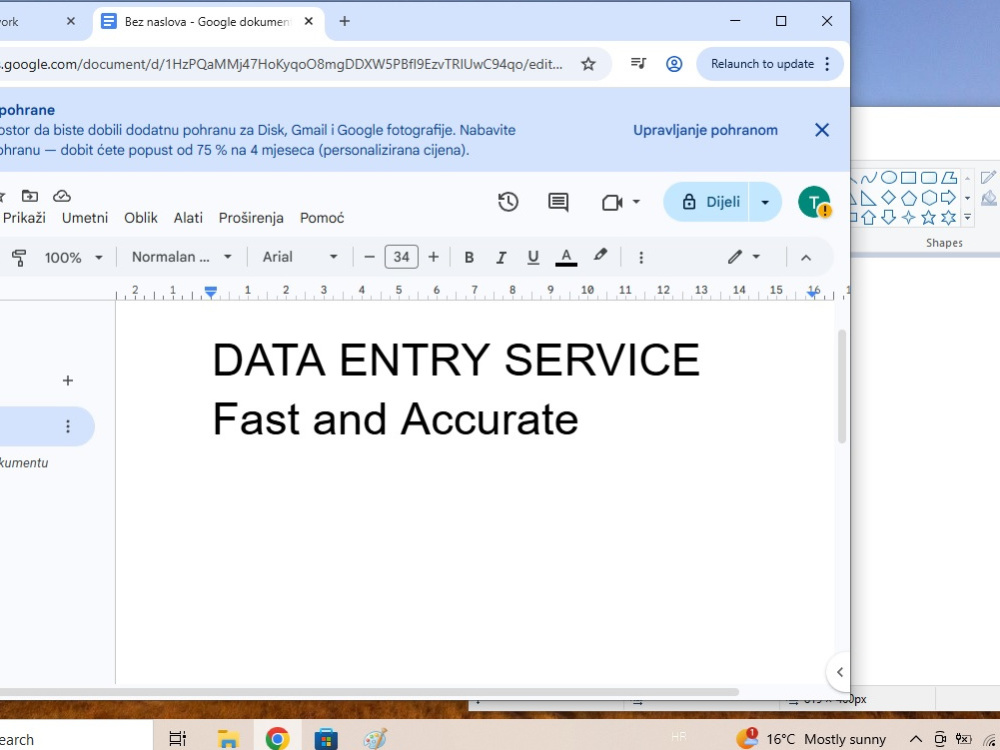The image size is (1000, 750).
Task: Open the 100% zoom dropdown
Action: (x=73, y=258)
